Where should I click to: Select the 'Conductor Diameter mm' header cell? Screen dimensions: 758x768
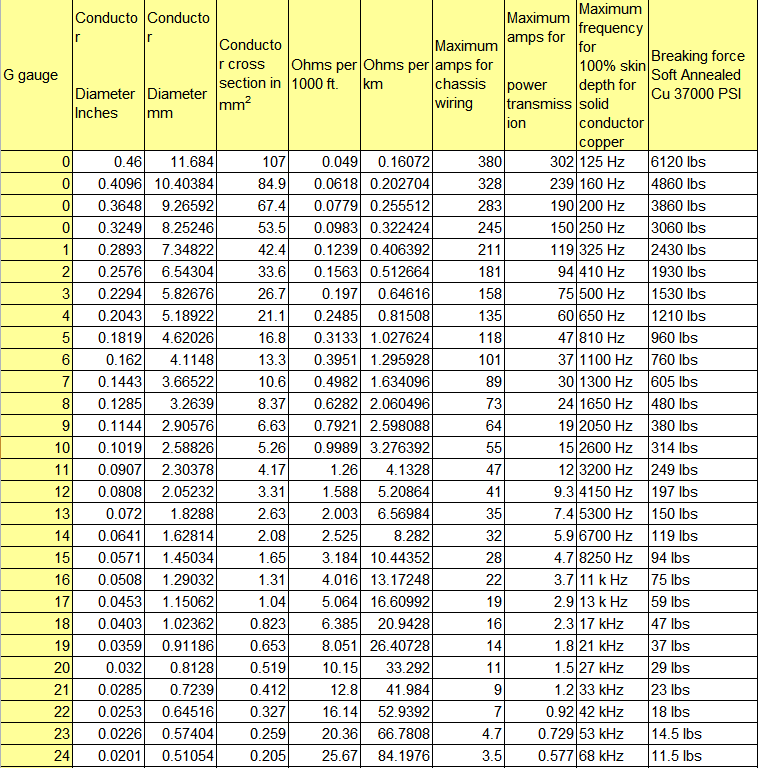pyautogui.click(x=180, y=75)
